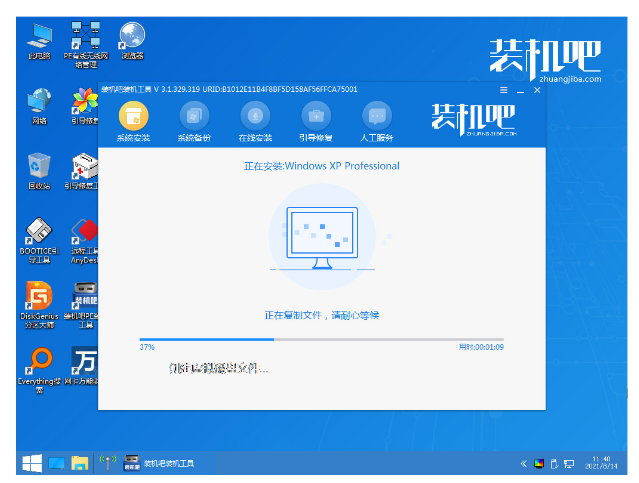Select the first-aid kit repair tool icon
Viewport: 639px width, 483px height.
tap(84, 171)
